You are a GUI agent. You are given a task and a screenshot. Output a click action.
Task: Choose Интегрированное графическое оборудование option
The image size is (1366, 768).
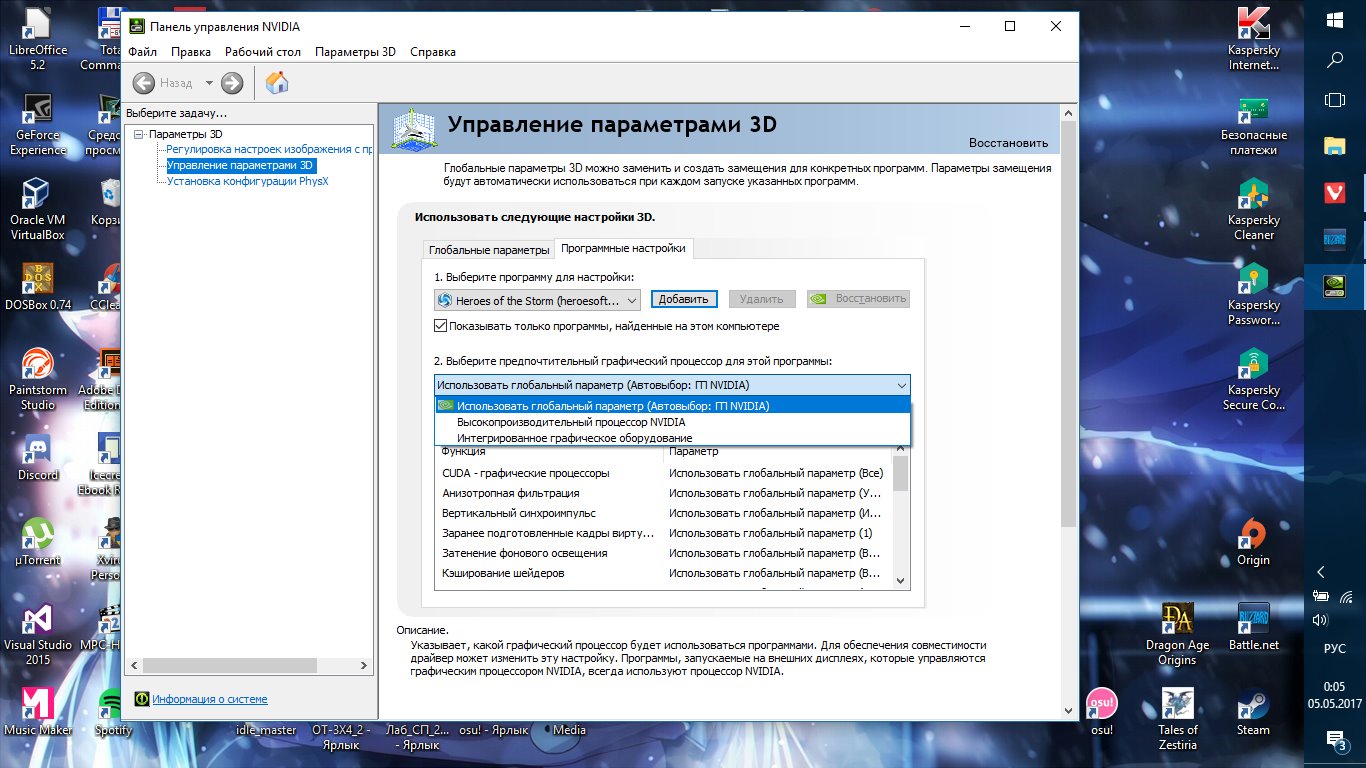[672, 438]
